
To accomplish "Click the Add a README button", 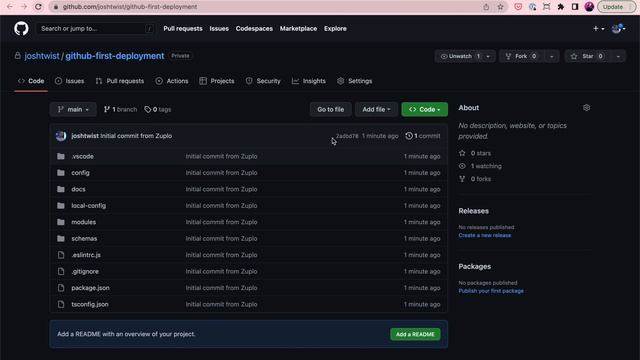I will (x=415, y=334).
